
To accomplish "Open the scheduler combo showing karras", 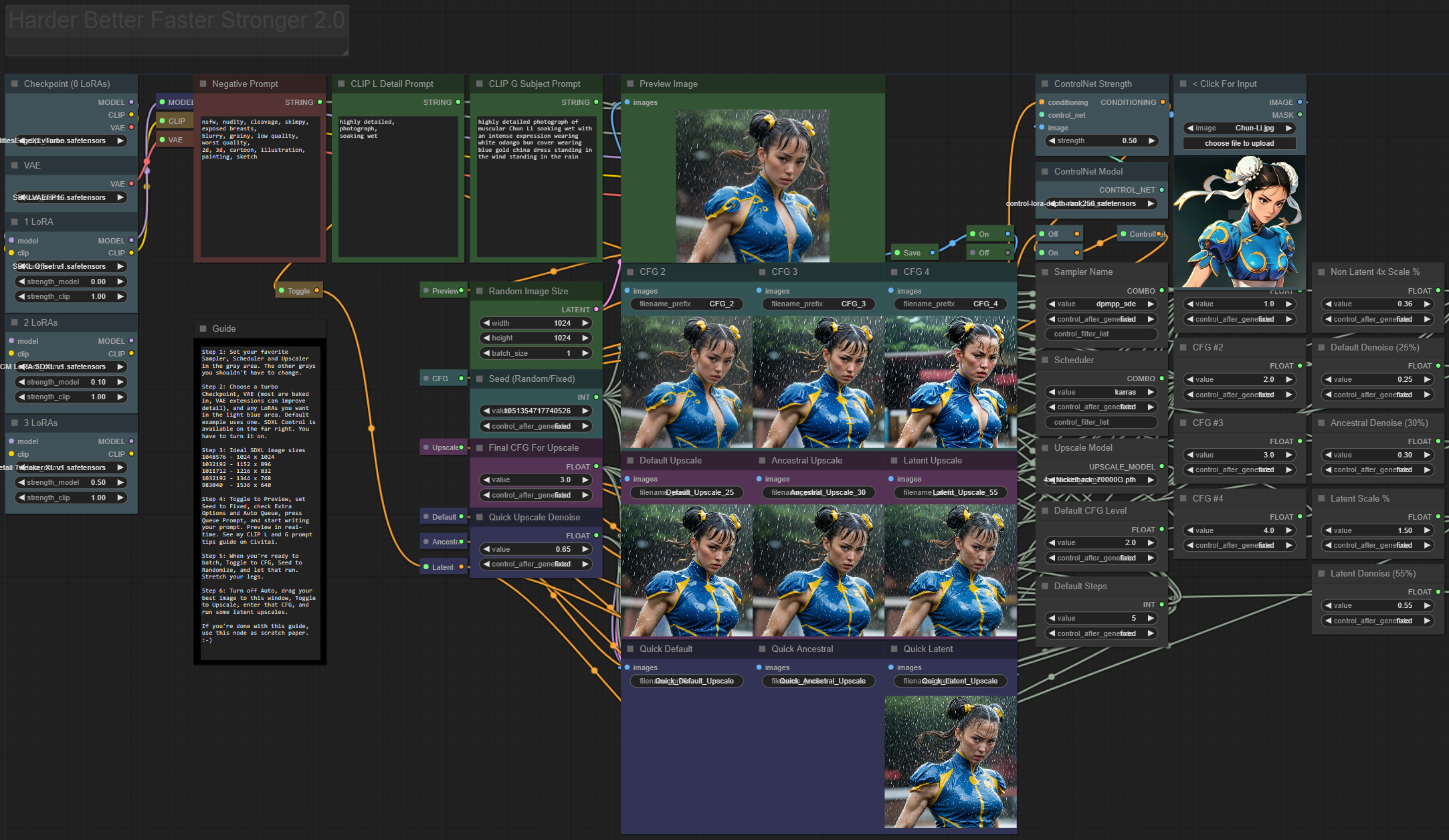I will [x=1101, y=393].
